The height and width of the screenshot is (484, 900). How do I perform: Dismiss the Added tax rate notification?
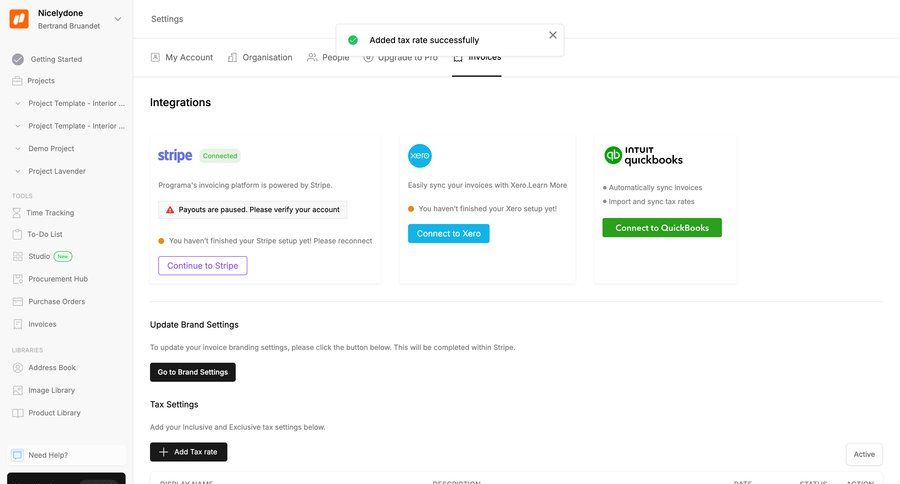(x=553, y=35)
